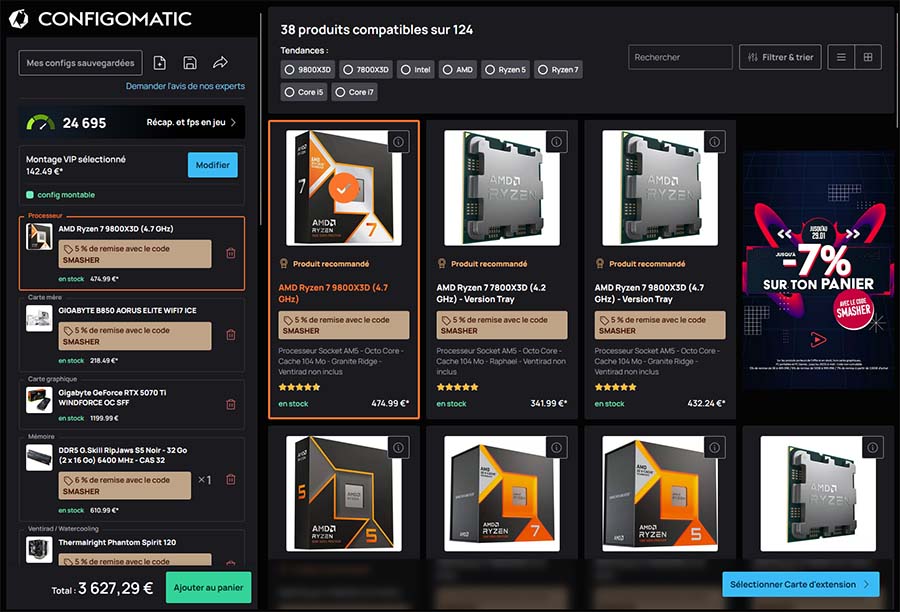Image resolution: width=900 pixels, height=612 pixels.
Task: Share the configuration via the arrow icon
Action: pos(220,63)
